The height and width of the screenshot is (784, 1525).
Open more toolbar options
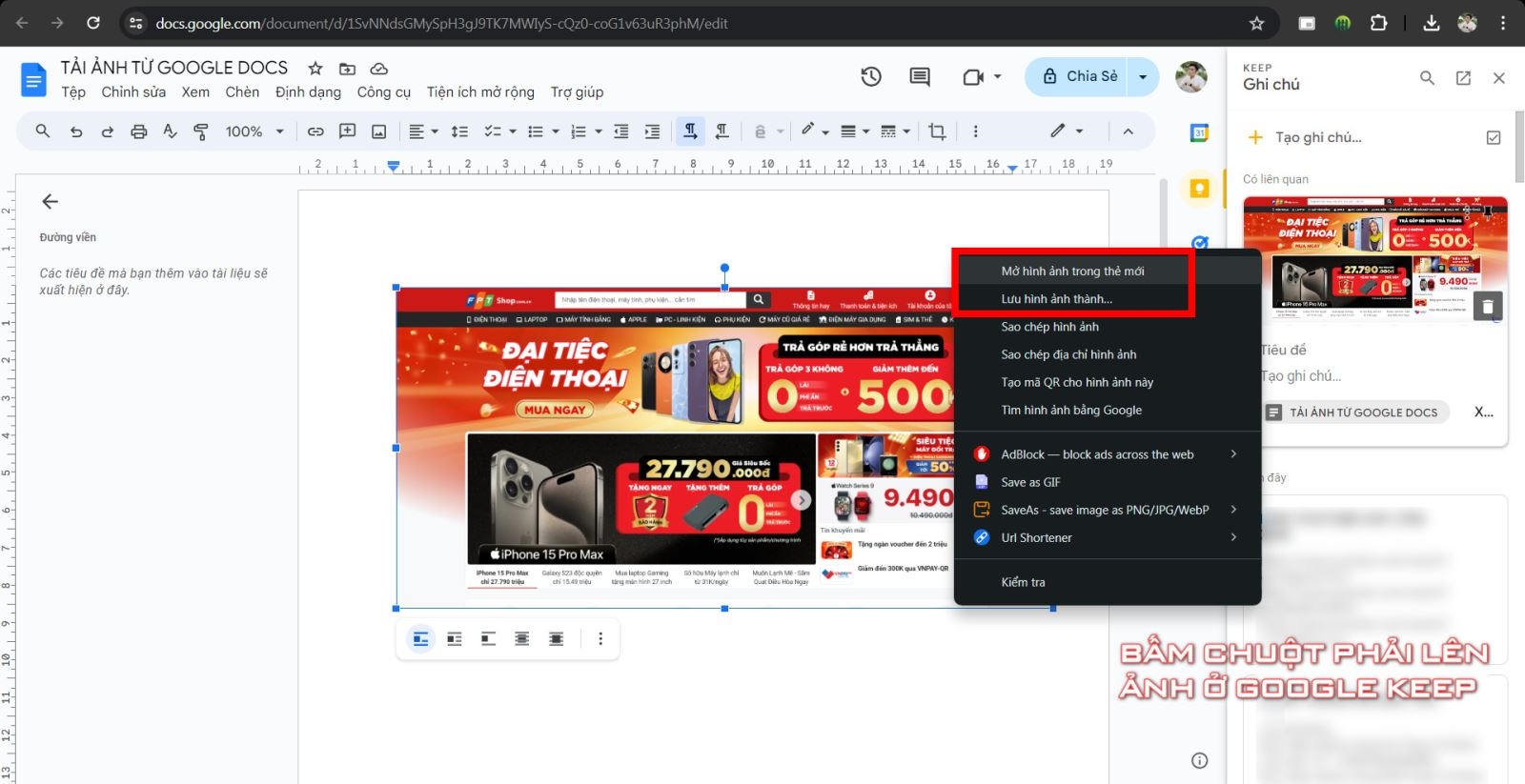point(975,131)
